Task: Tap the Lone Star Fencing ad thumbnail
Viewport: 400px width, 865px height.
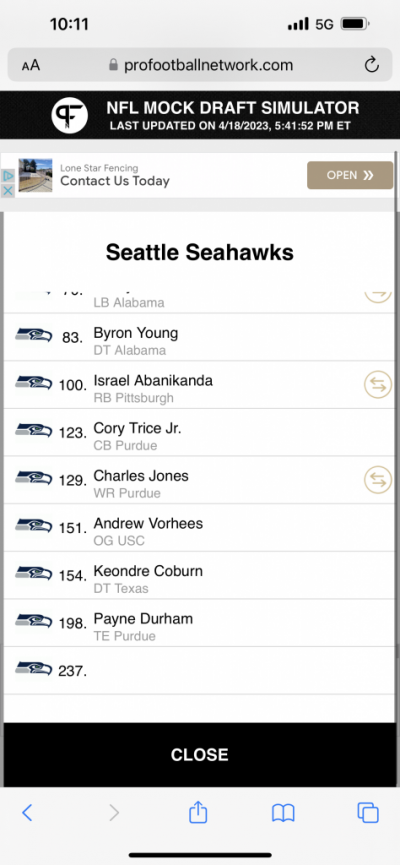Action: [35, 175]
